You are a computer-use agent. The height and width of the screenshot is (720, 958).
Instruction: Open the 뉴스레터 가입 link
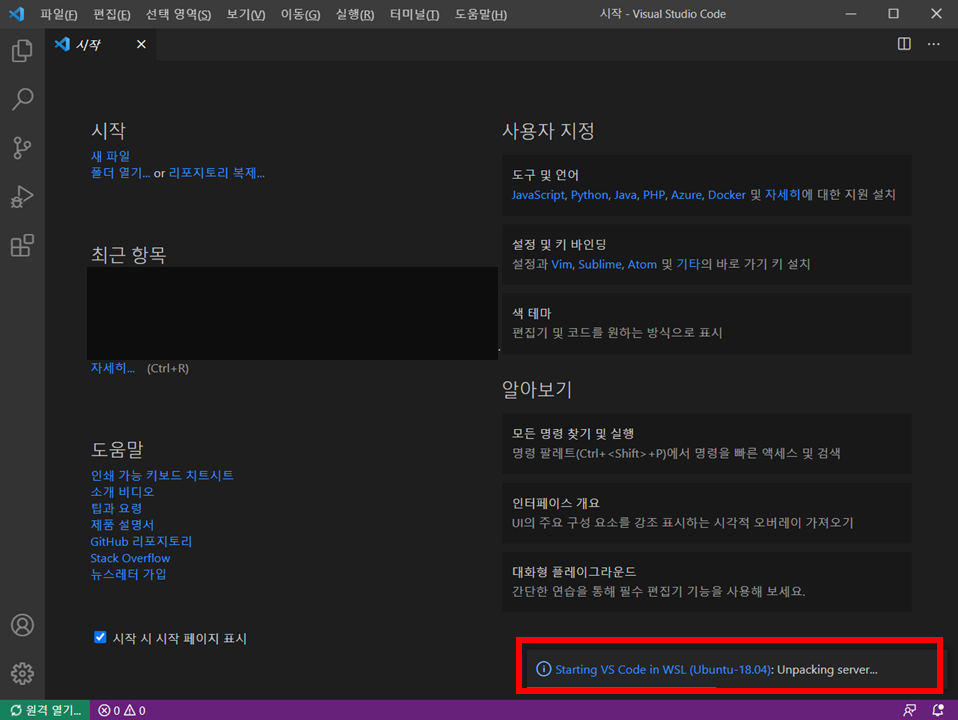[128, 574]
